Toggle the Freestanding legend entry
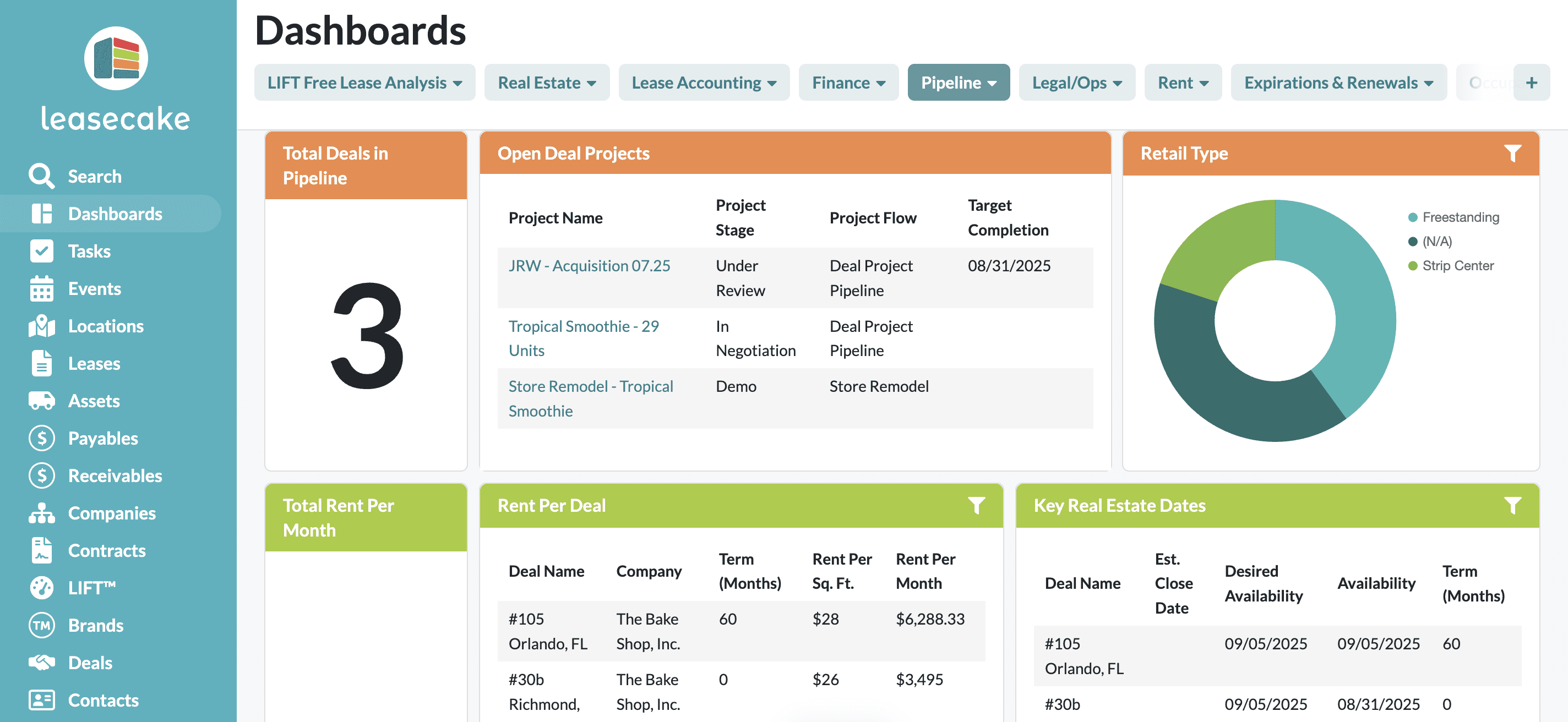The image size is (1568, 722). [x=1460, y=217]
